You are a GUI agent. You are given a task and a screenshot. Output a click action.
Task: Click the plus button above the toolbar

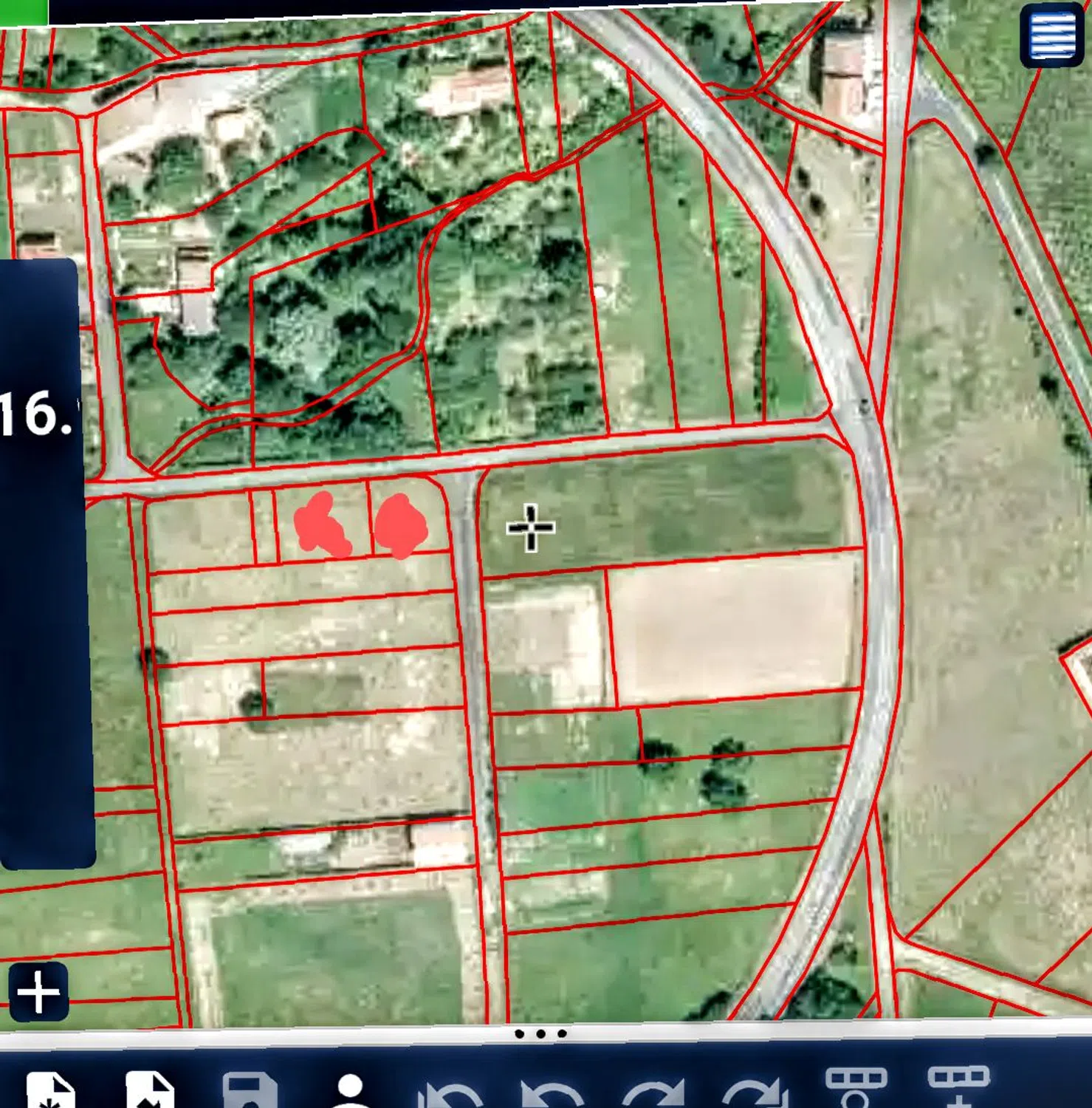click(x=38, y=991)
